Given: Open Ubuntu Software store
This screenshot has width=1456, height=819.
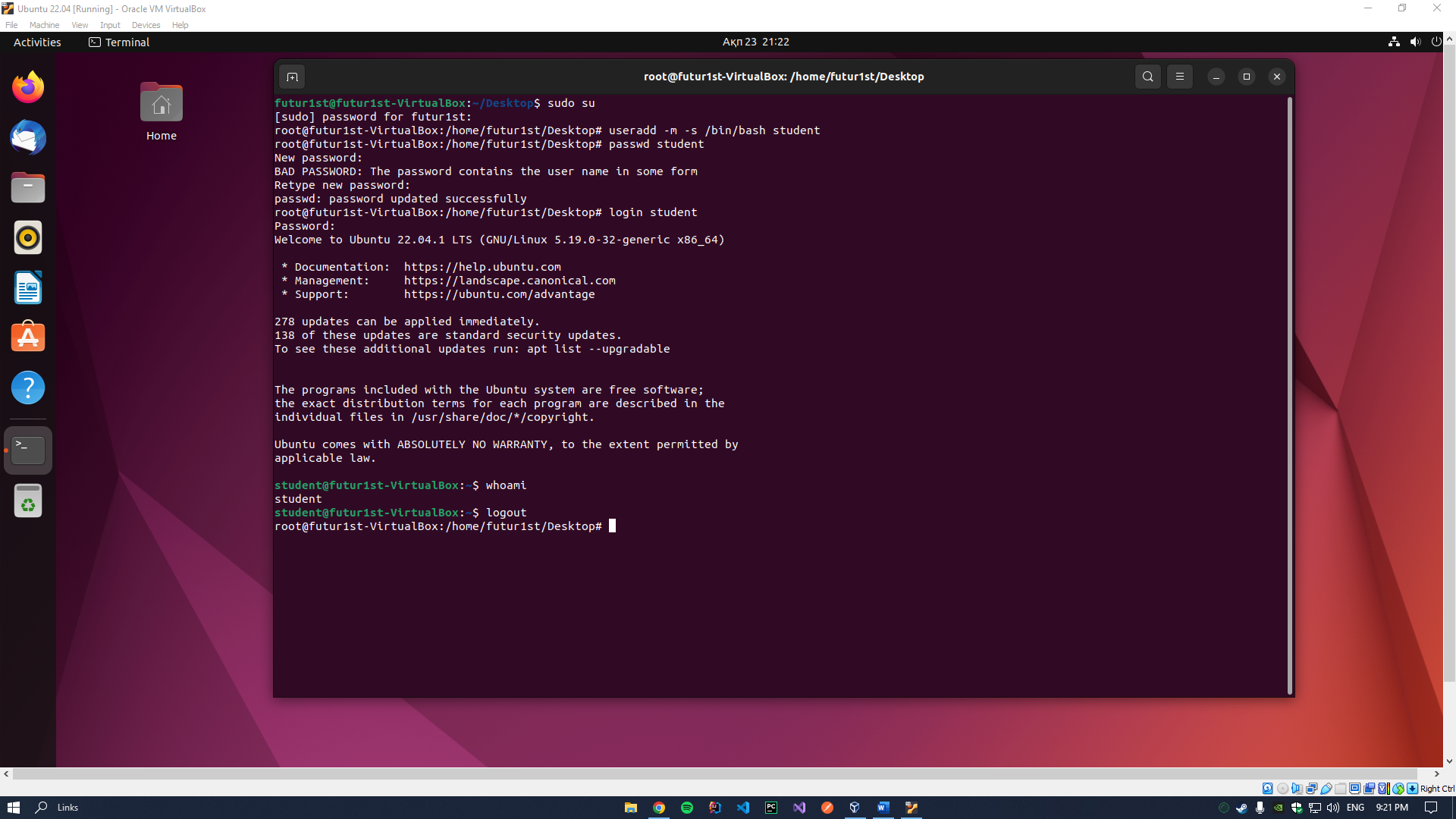Looking at the screenshot, I should 28,337.
